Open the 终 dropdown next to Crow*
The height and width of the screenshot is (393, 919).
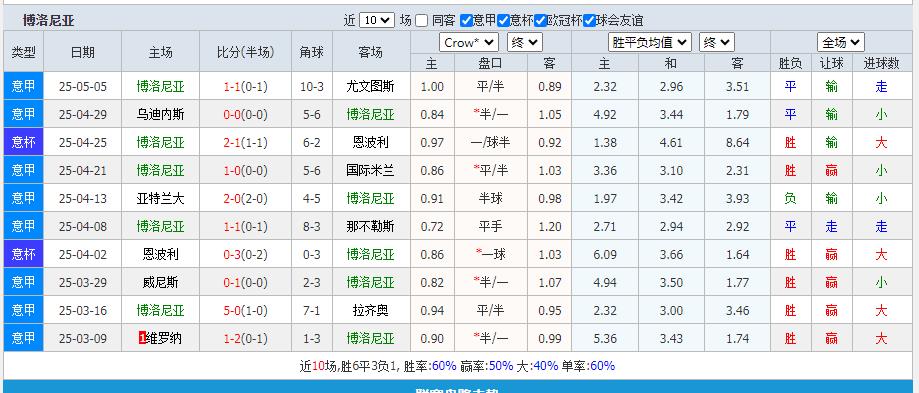[x=525, y=42]
